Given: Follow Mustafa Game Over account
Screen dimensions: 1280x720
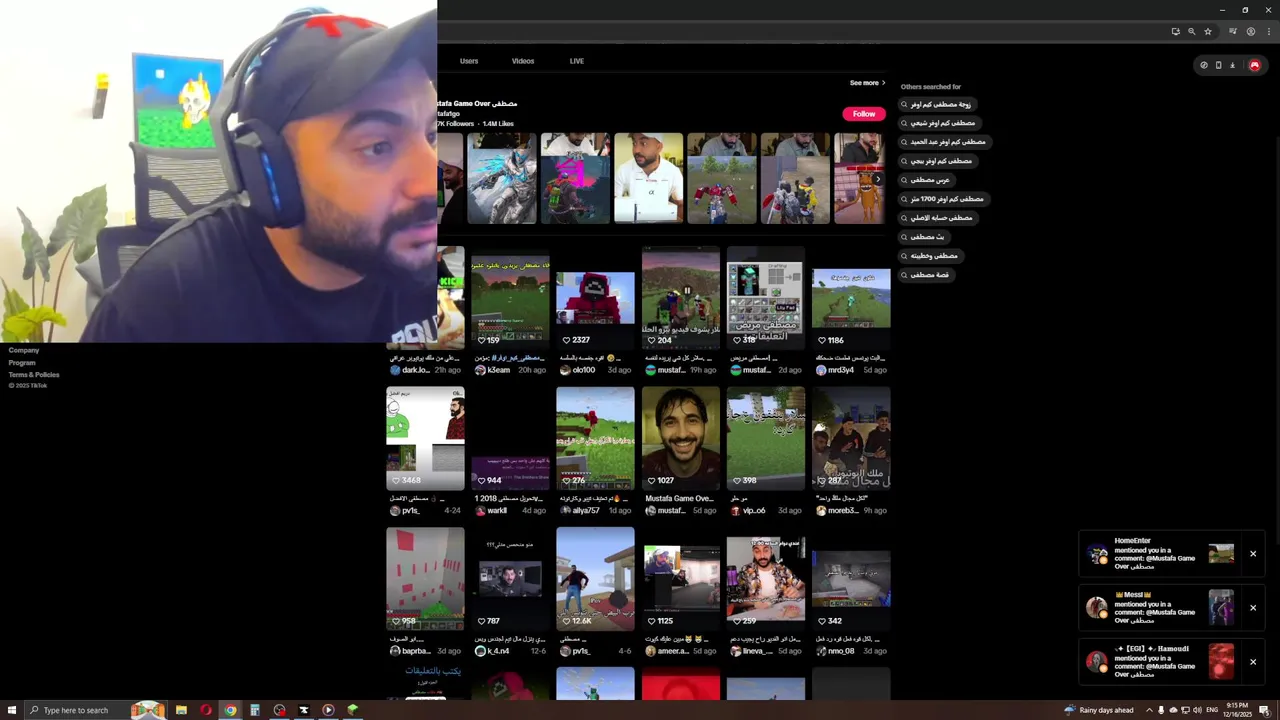Looking at the screenshot, I should tap(864, 114).
